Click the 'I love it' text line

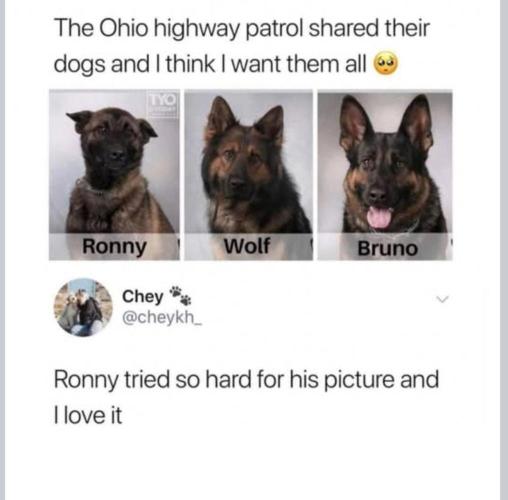click(x=88, y=415)
